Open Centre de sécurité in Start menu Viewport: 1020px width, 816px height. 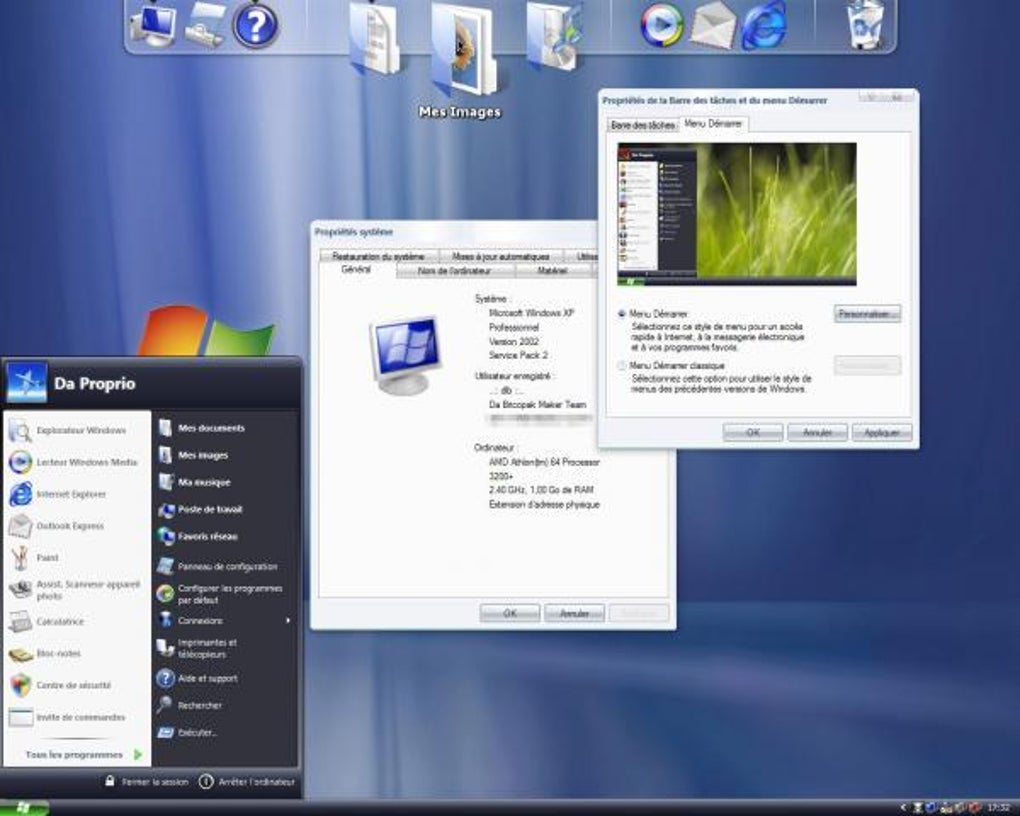tap(73, 686)
